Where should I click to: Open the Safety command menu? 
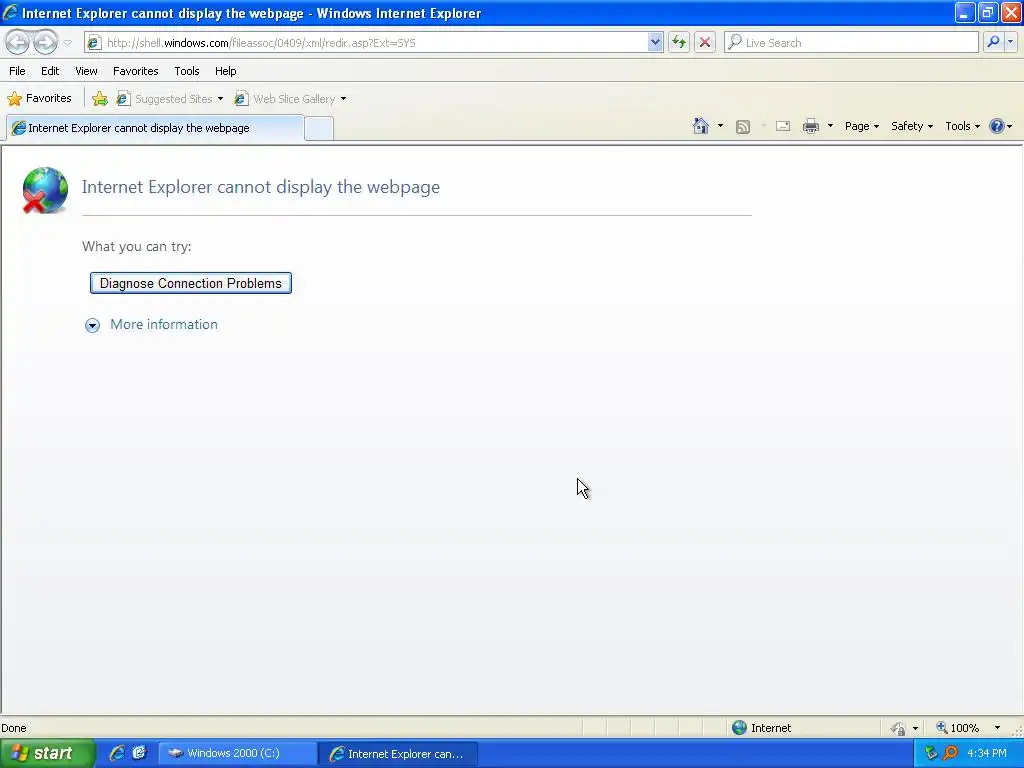[x=912, y=126]
